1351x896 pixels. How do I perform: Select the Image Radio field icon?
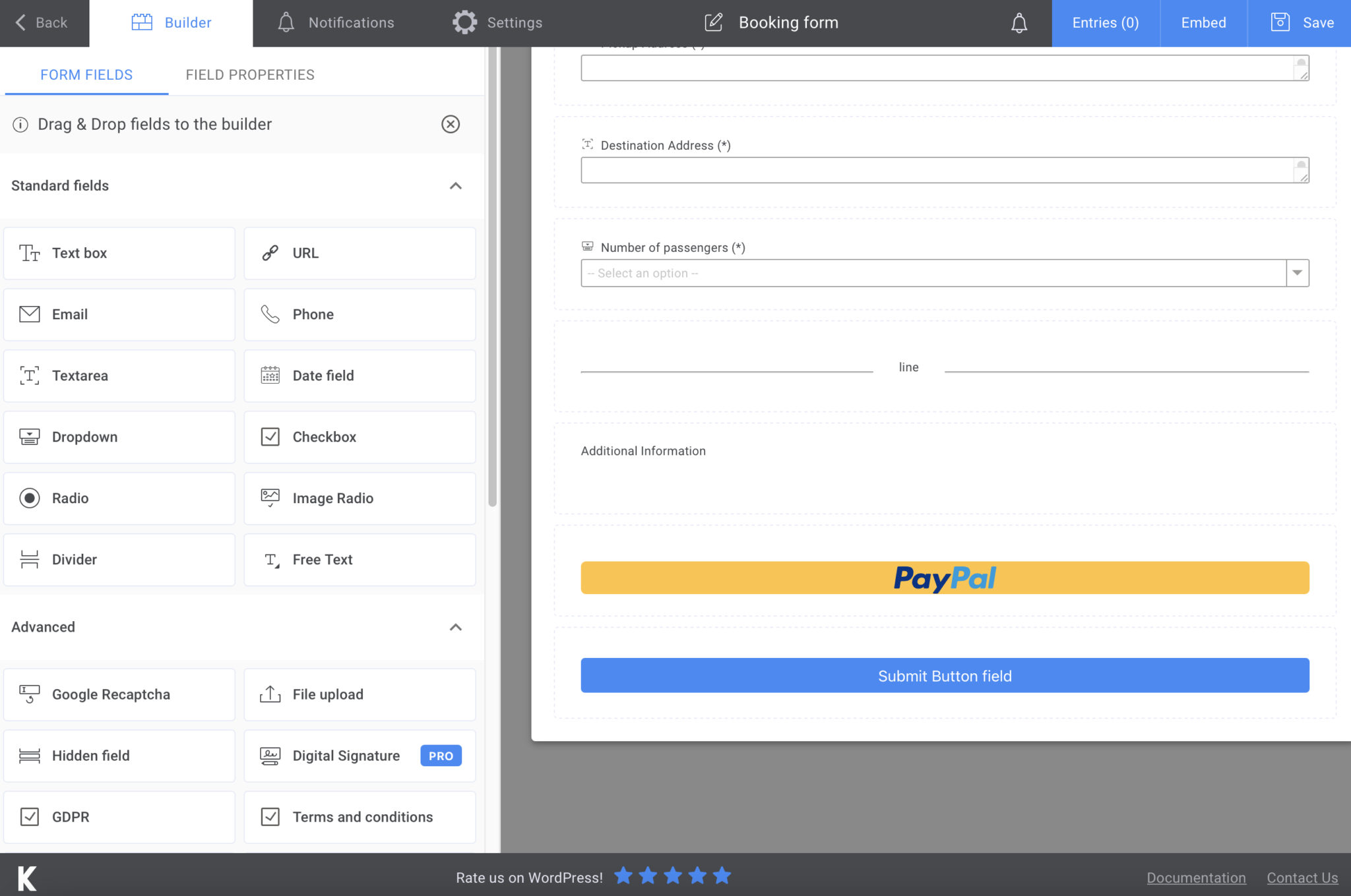270,498
